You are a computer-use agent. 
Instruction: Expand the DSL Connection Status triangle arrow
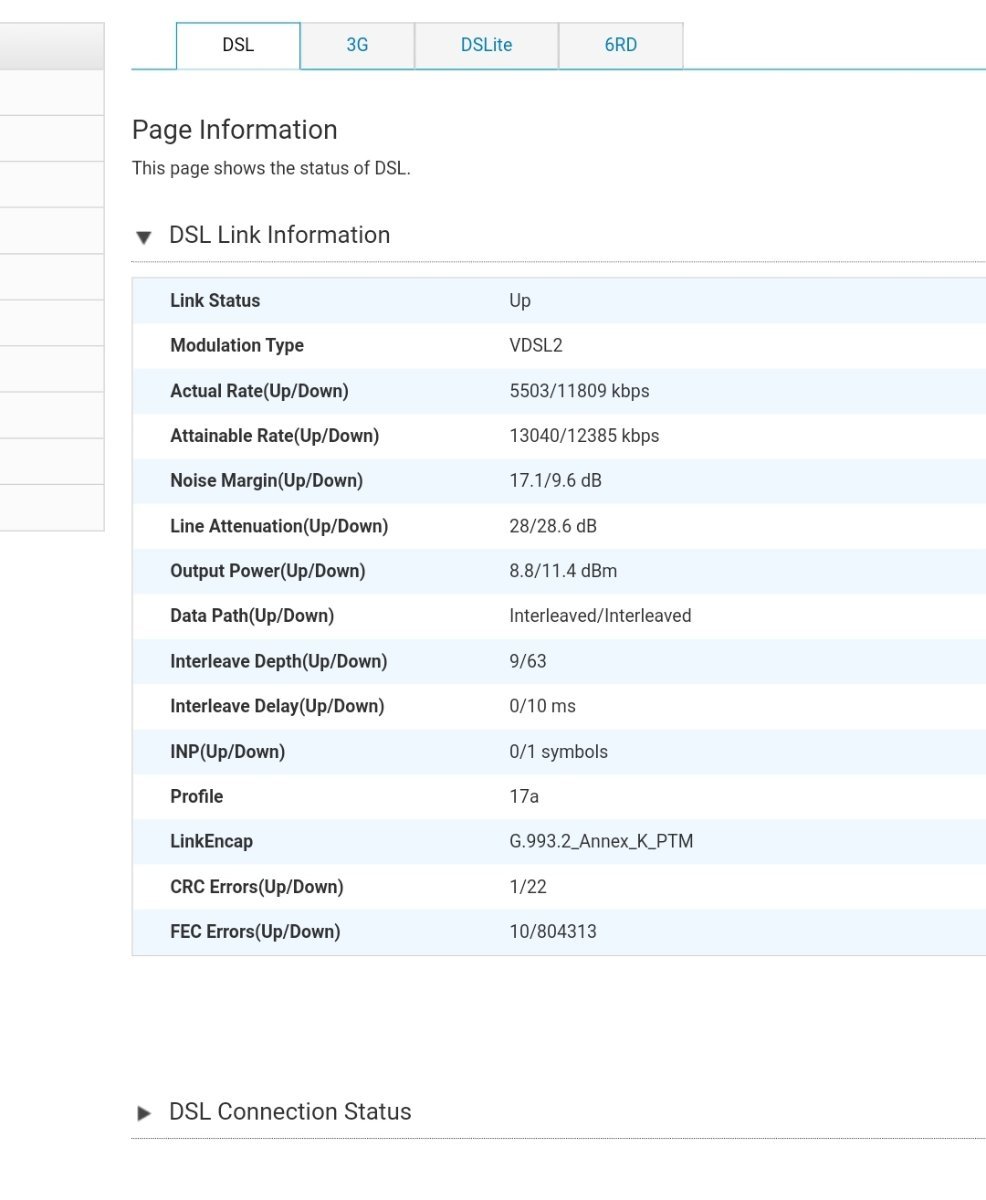point(144,1113)
